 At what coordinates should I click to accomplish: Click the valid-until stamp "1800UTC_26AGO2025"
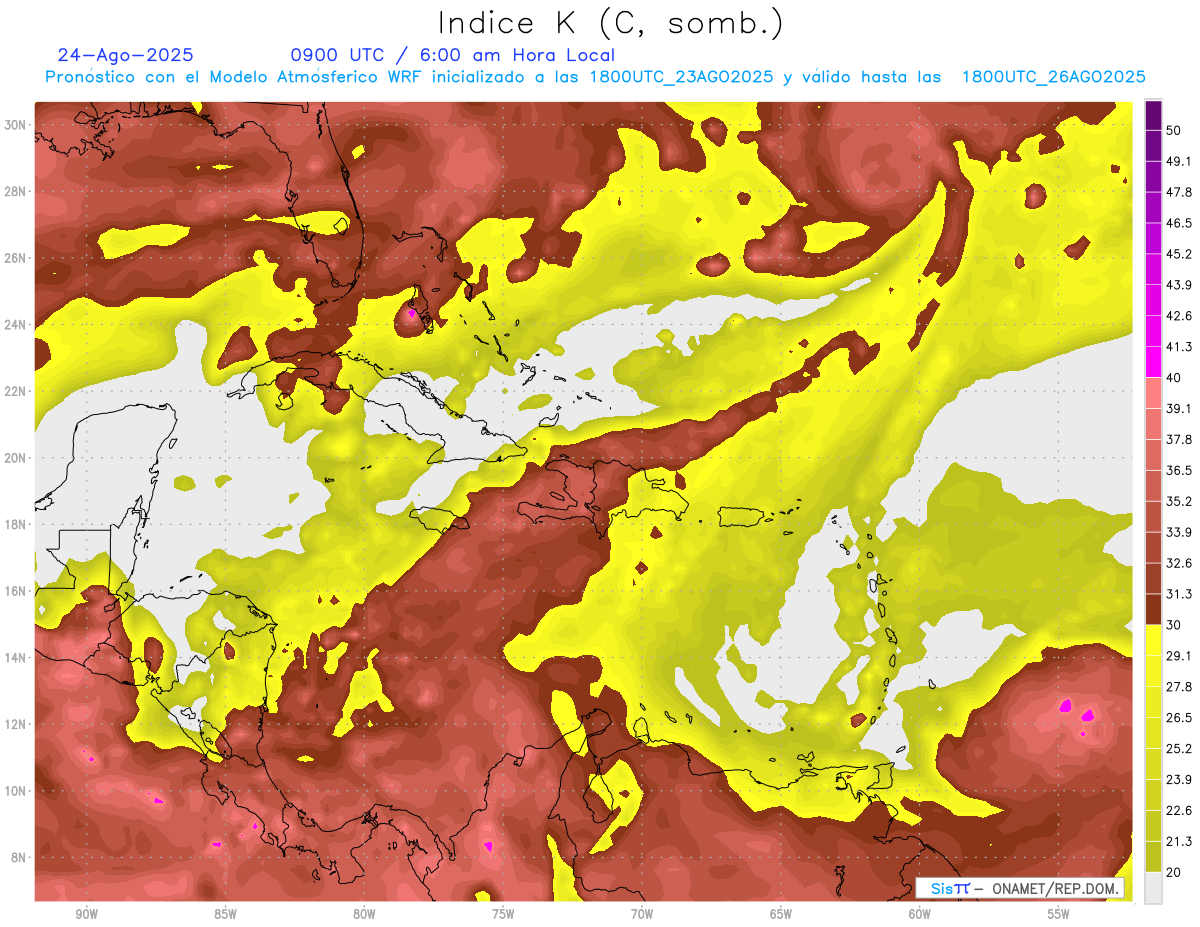tap(1053, 77)
